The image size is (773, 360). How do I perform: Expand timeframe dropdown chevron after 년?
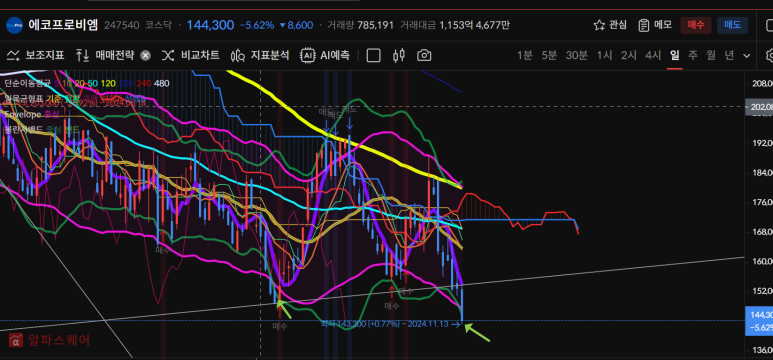pyautogui.click(x=746, y=56)
